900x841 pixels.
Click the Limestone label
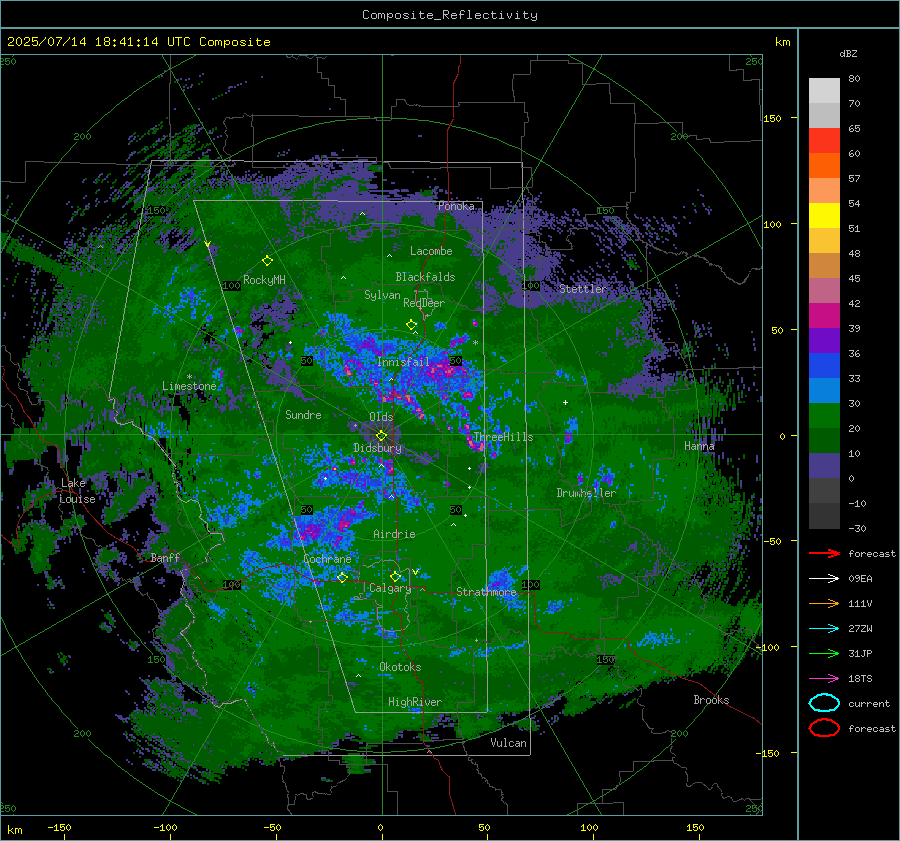point(189,386)
